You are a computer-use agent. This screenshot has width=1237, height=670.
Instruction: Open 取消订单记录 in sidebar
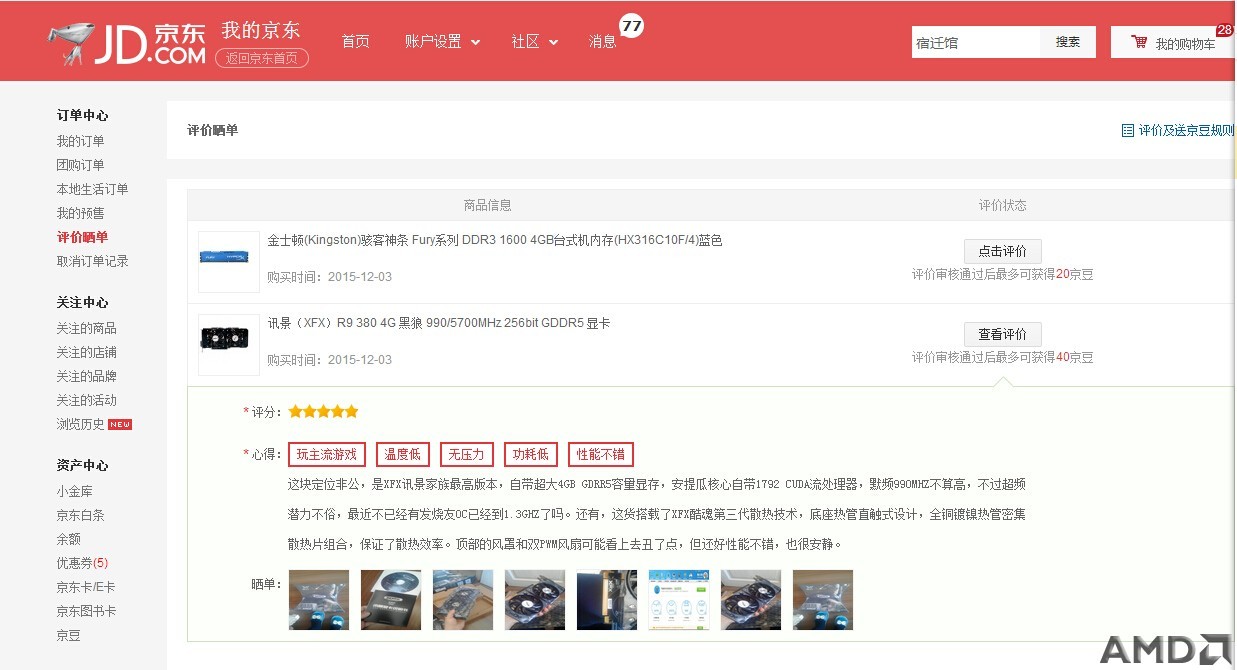(x=92, y=261)
